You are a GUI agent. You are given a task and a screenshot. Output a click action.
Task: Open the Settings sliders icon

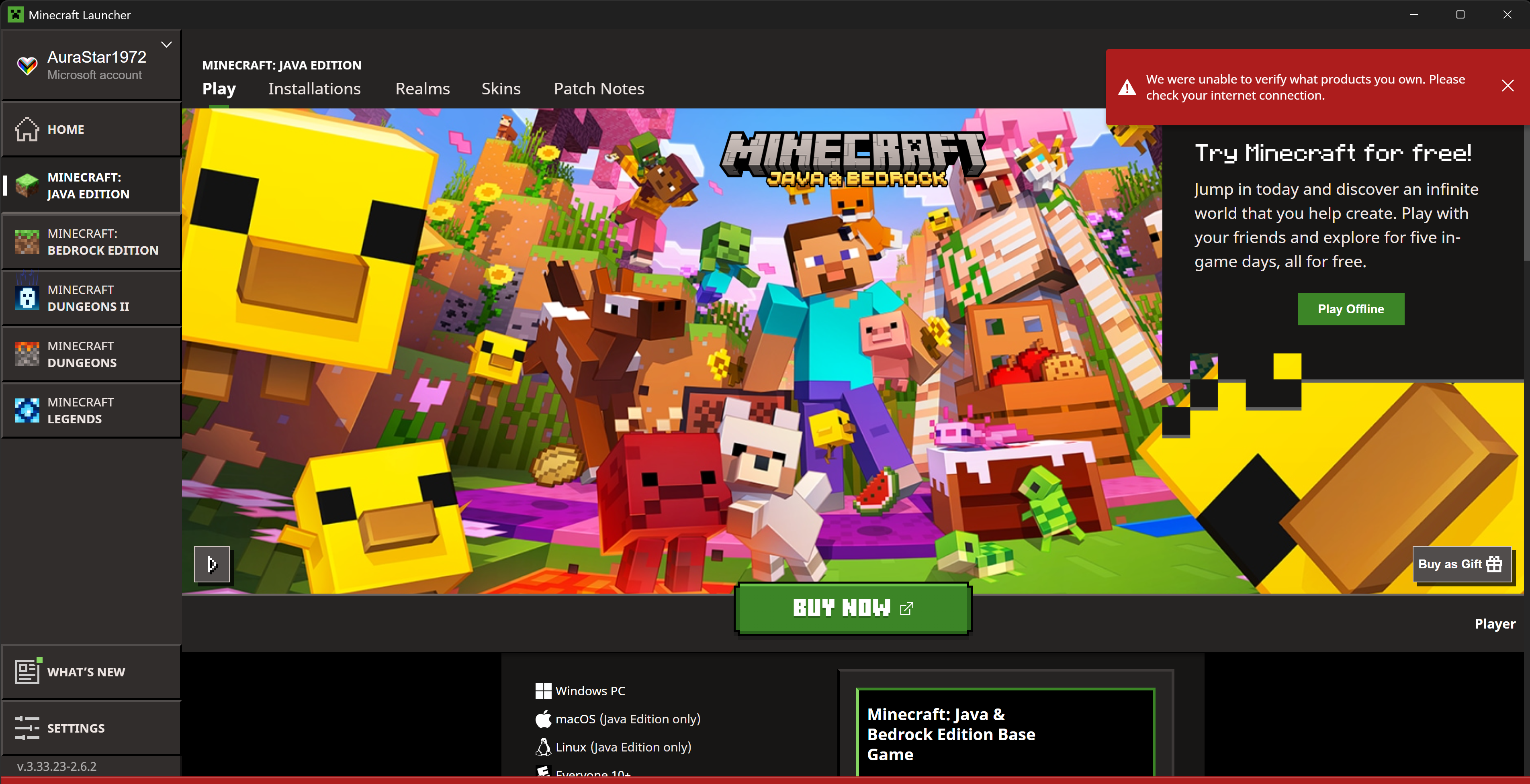(27, 728)
